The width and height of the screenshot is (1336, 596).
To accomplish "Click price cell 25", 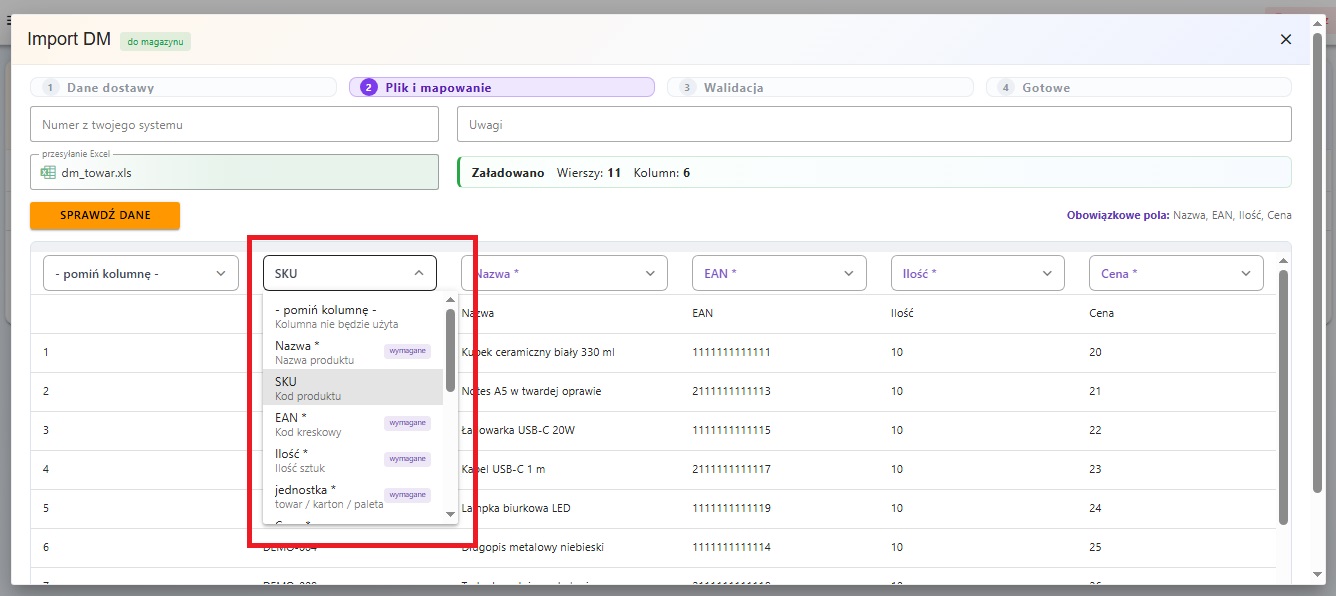I will [1095, 547].
